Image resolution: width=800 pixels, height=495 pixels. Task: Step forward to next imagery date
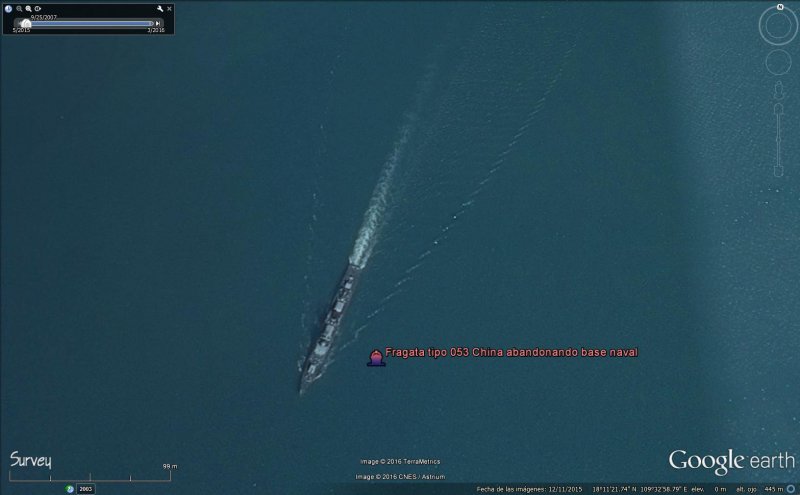tap(158, 23)
